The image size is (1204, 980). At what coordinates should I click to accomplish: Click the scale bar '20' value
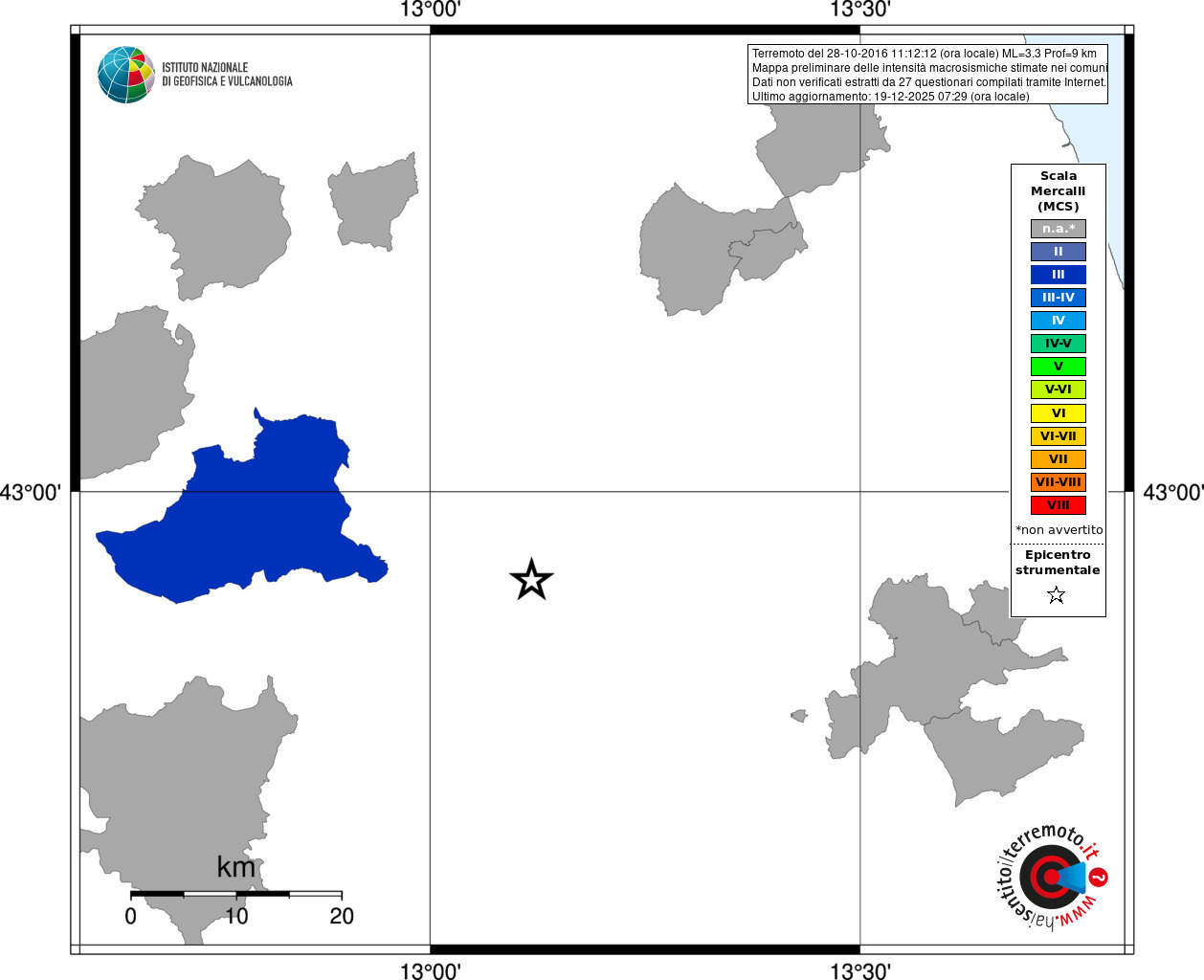point(342,916)
